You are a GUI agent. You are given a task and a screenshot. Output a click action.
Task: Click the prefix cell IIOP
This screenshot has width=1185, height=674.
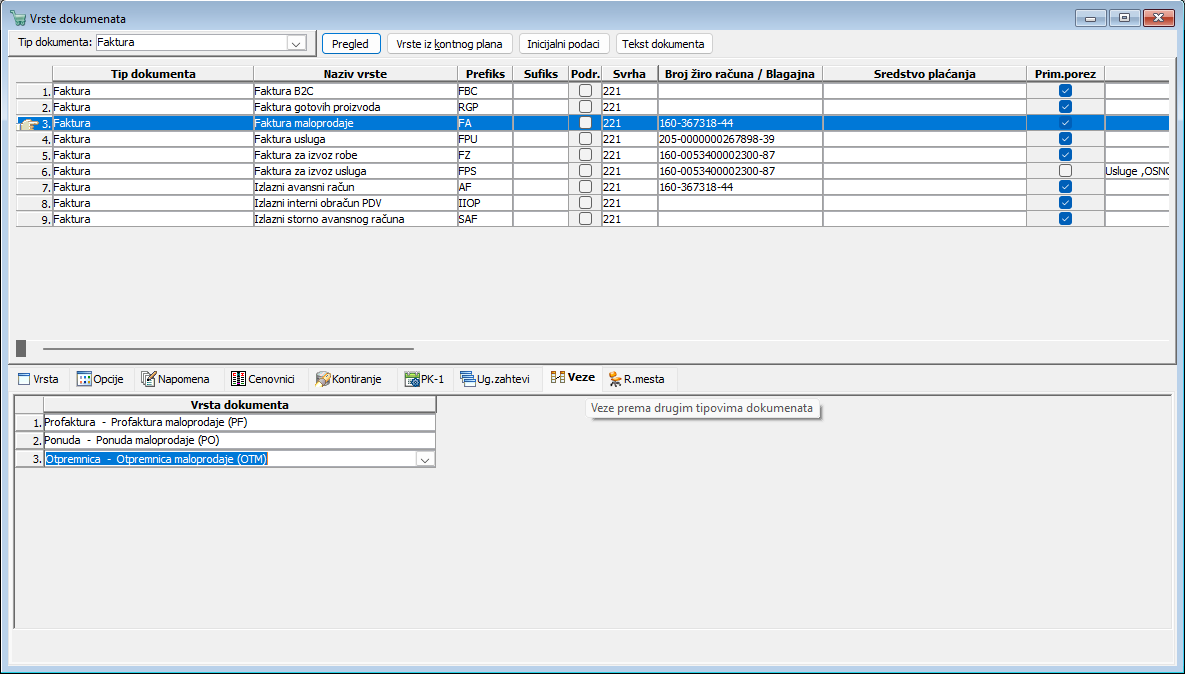pos(485,203)
